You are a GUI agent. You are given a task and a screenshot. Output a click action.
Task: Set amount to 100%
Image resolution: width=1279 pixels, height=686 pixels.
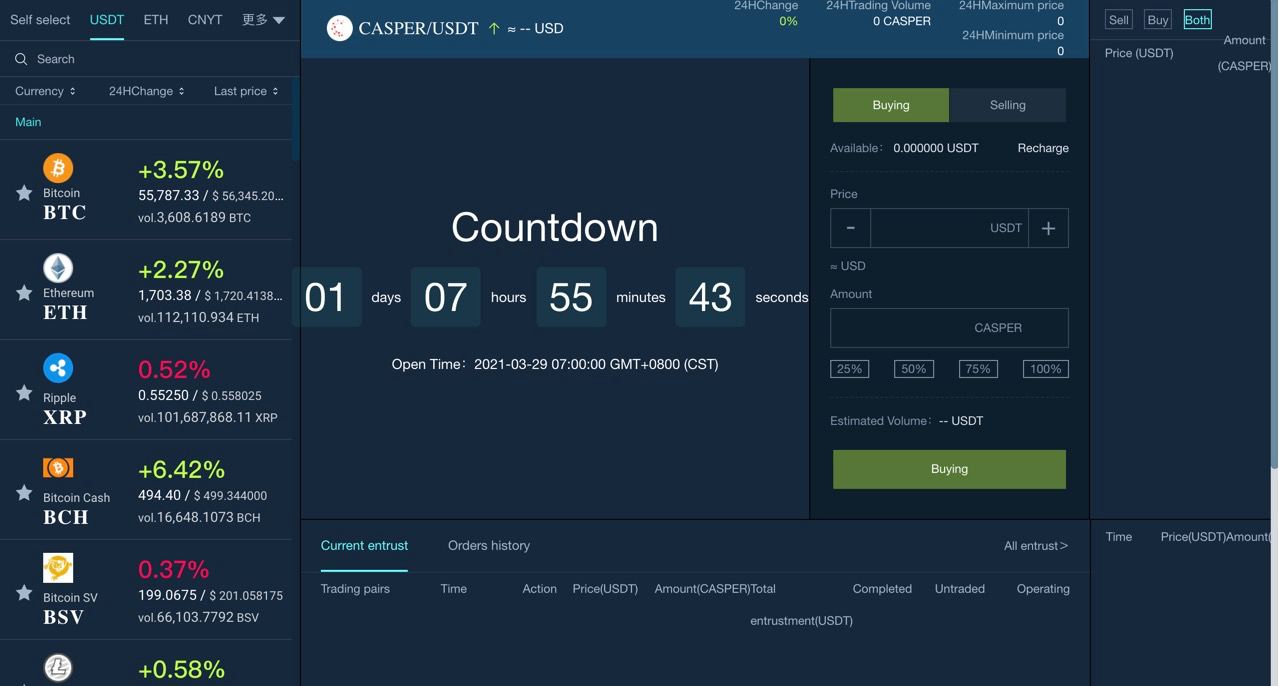tap(1045, 369)
